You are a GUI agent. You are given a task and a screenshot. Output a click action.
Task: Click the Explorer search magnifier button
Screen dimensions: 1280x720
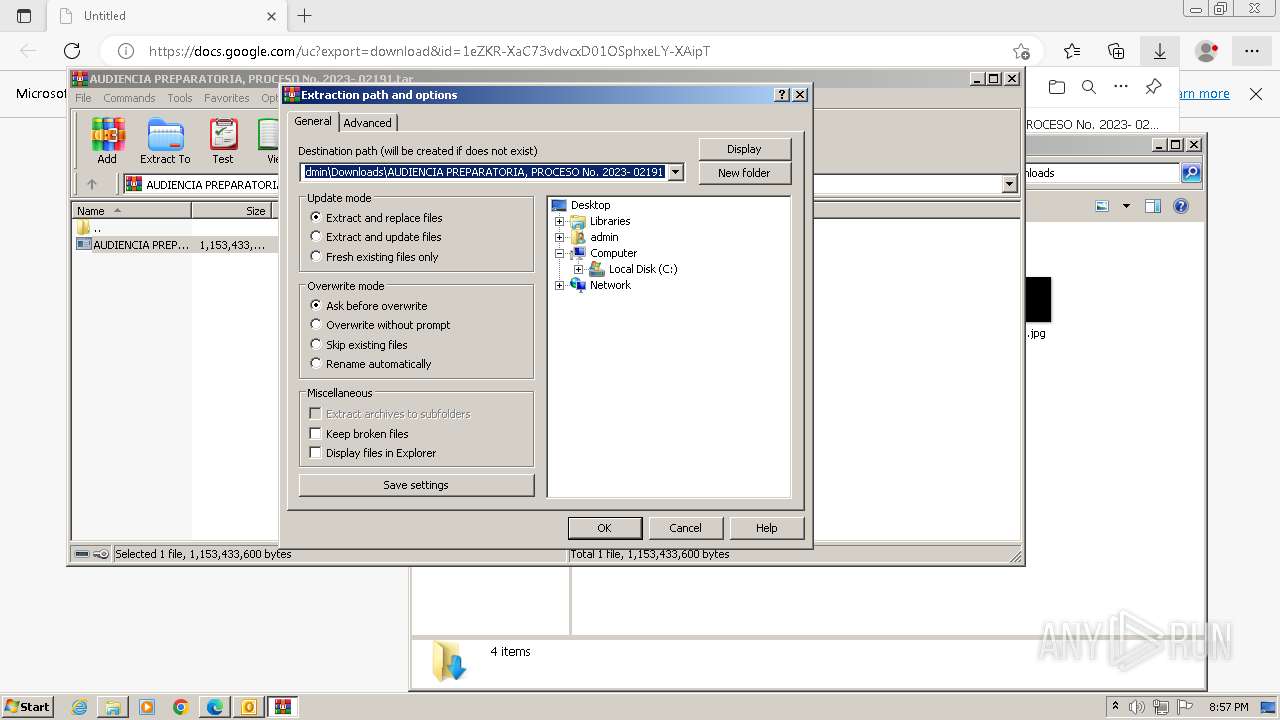click(x=1190, y=173)
